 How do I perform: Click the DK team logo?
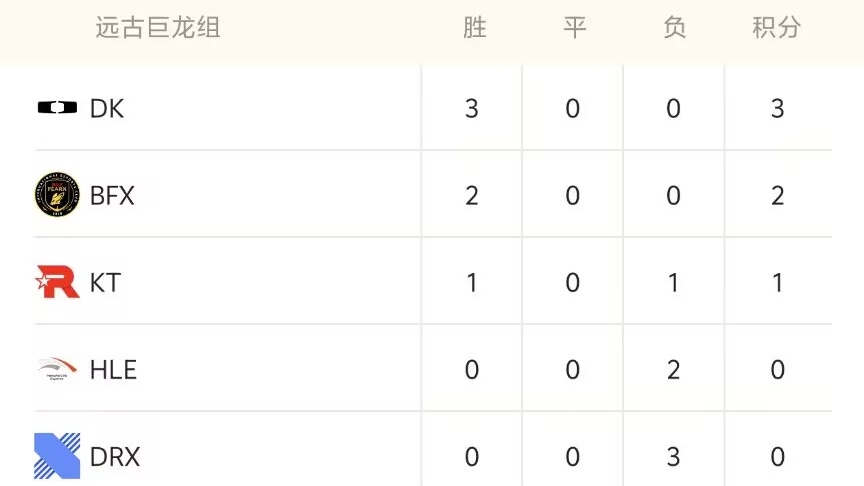coord(57,108)
